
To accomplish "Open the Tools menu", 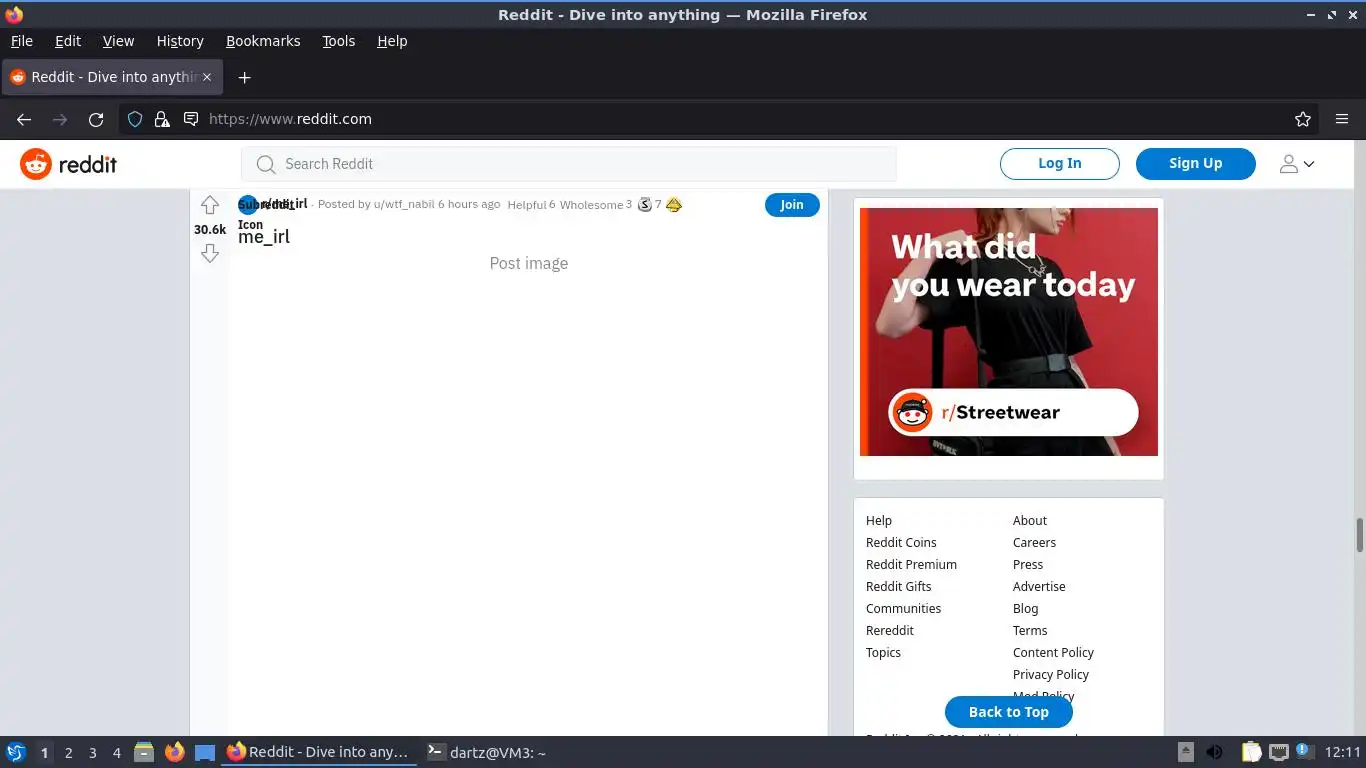I will pos(339,41).
